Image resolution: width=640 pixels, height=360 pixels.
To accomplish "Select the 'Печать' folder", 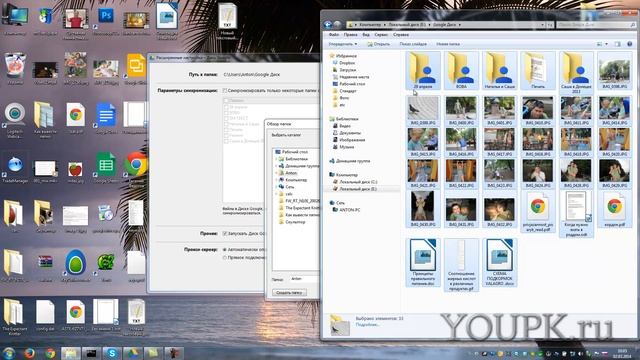I will [x=538, y=70].
